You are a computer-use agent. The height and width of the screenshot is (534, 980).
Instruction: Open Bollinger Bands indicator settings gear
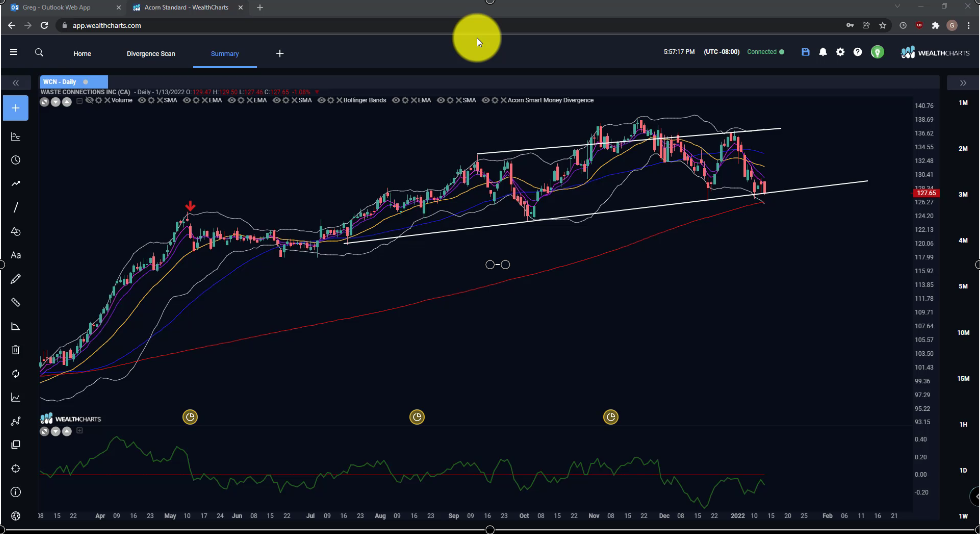click(x=331, y=101)
